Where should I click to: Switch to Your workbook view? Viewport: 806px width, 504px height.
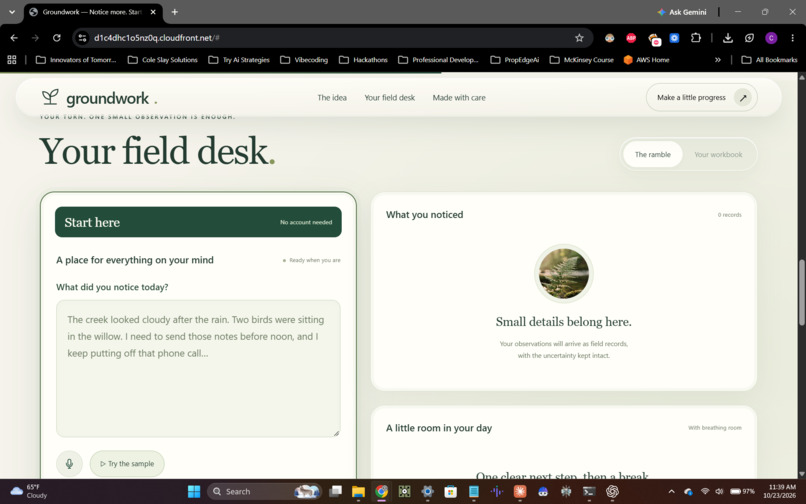click(x=718, y=154)
